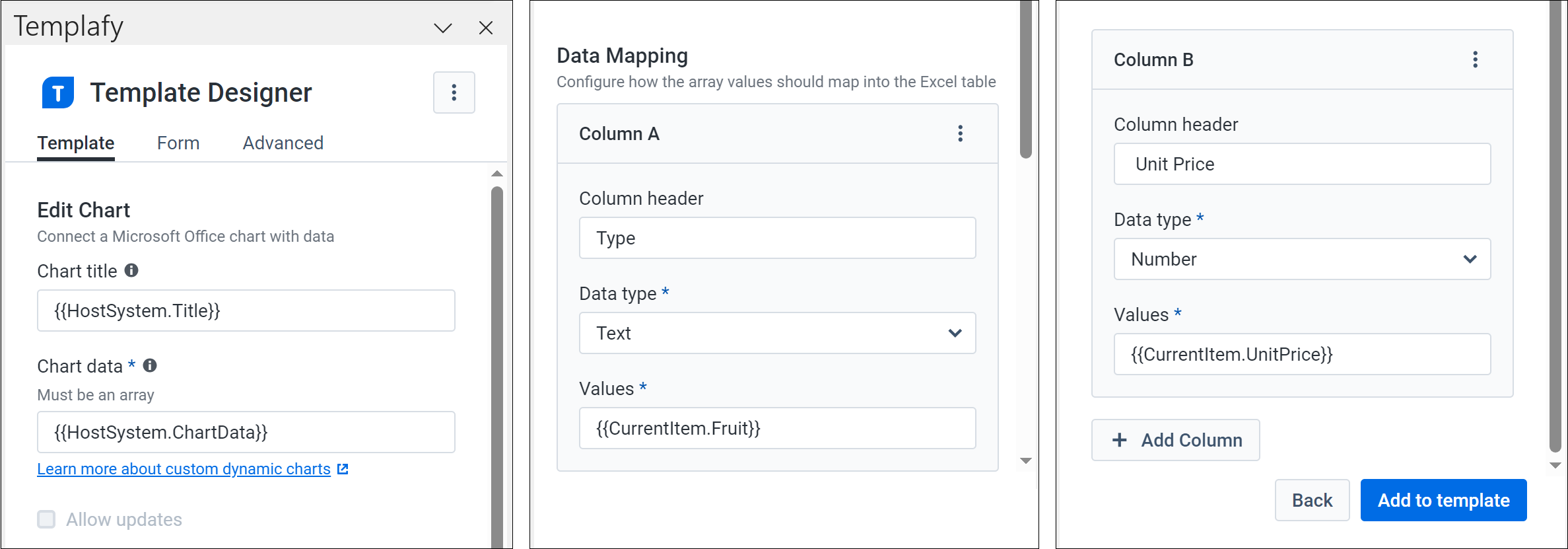Image resolution: width=1568 pixels, height=549 pixels.
Task: Open the Column A options menu
Action: (x=961, y=133)
